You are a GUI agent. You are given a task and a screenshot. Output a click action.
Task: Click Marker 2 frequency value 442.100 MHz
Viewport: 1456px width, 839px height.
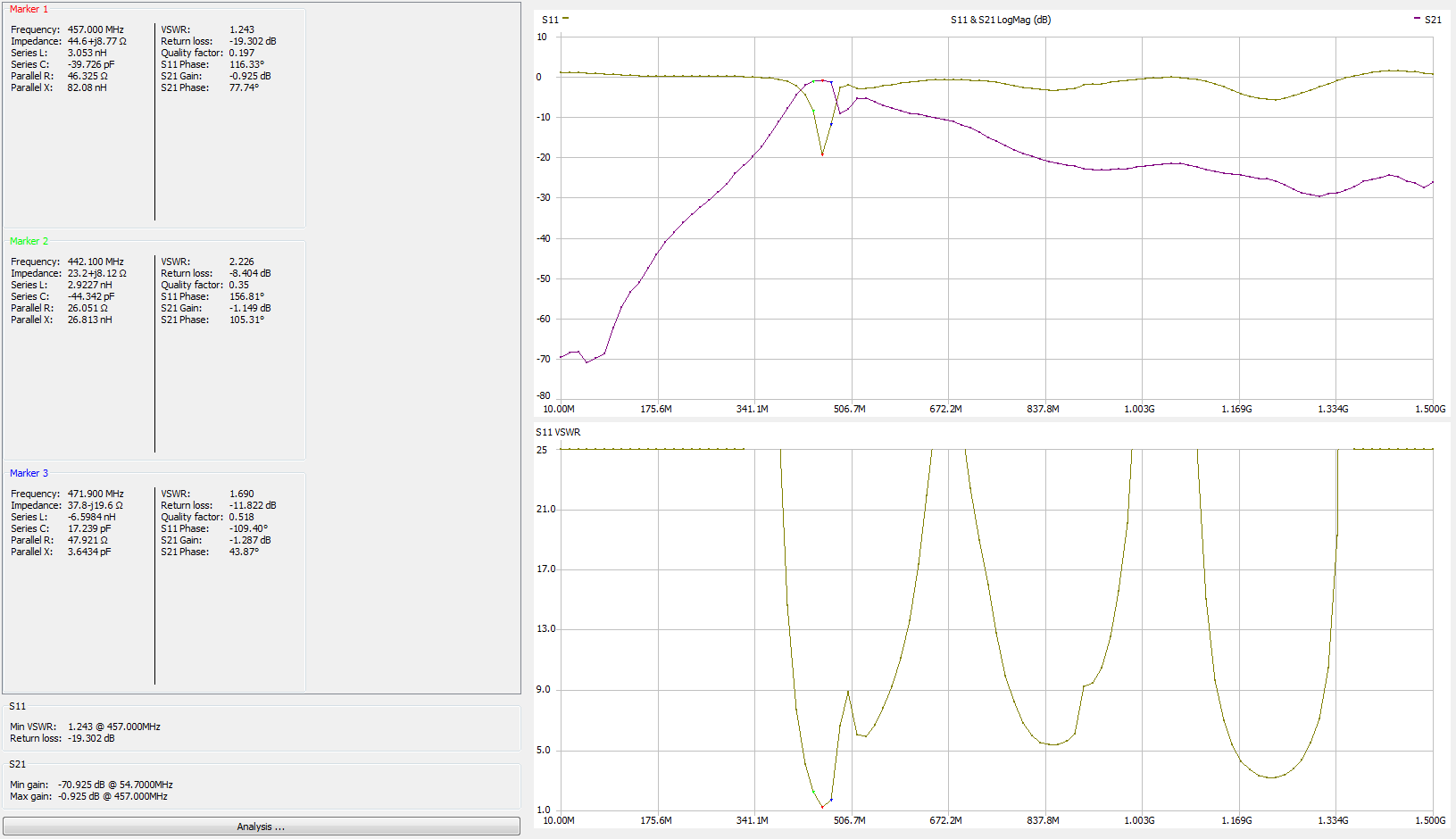pyautogui.click(x=96, y=262)
